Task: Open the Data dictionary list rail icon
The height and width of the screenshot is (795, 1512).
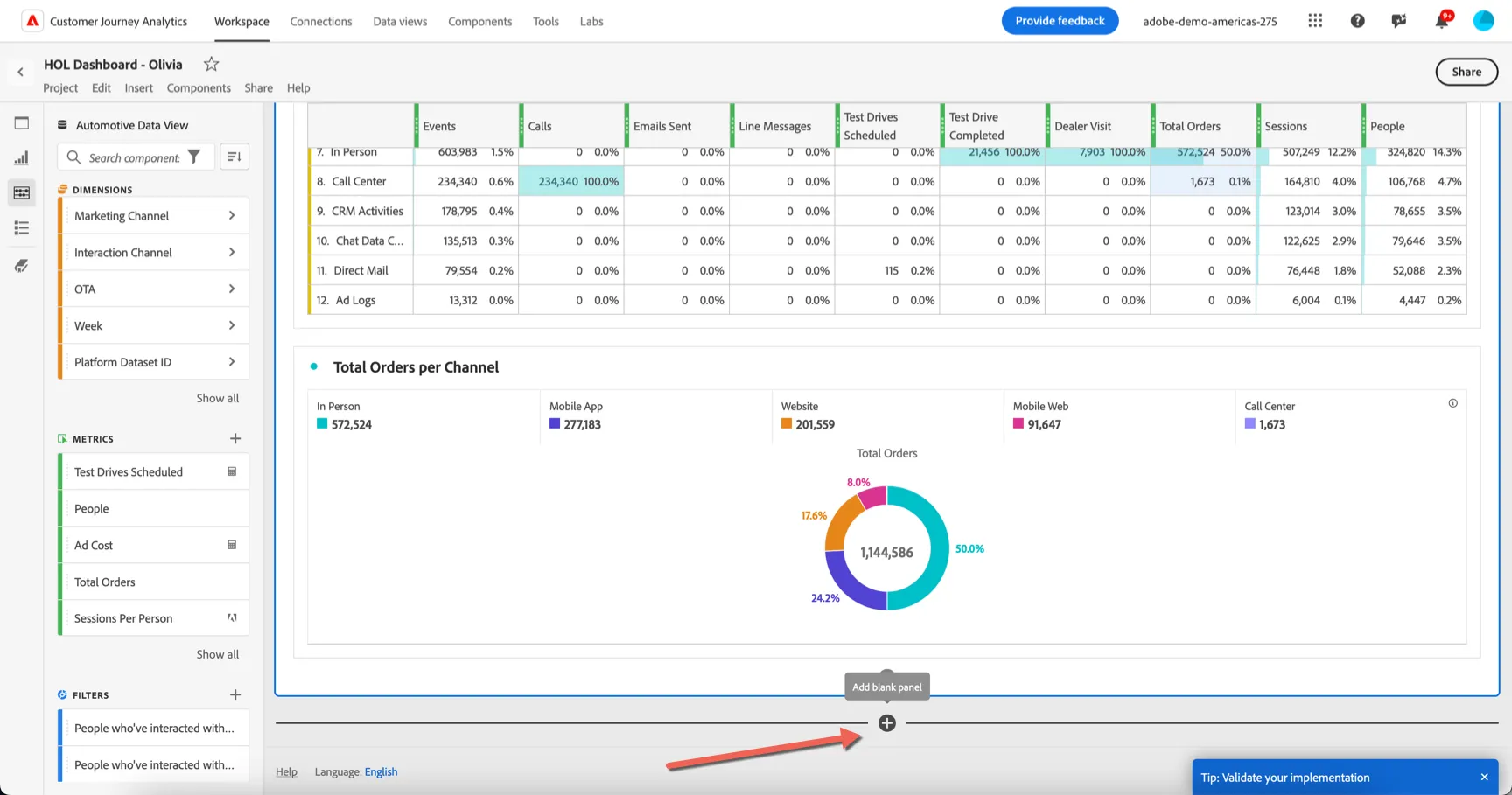Action: coord(22,228)
